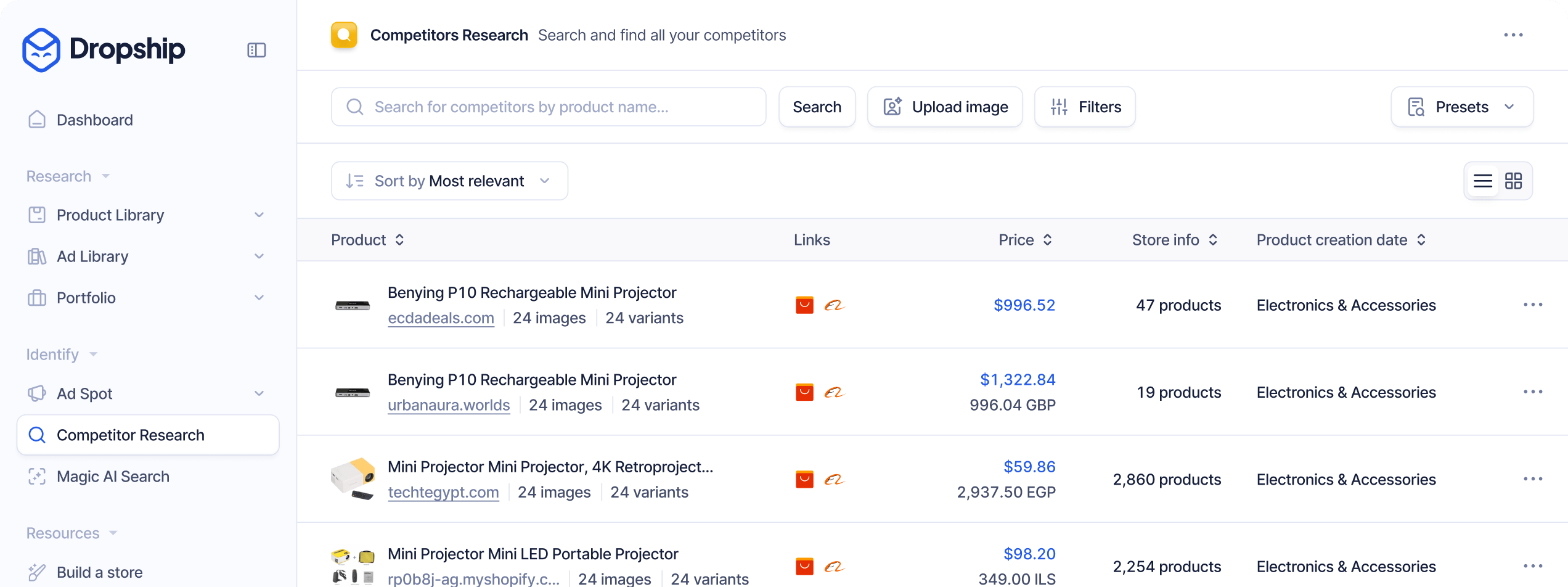The height and width of the screenshot is (587, 1568).
Task: Collapse the Resources section
Action: (x=71, y=533)
